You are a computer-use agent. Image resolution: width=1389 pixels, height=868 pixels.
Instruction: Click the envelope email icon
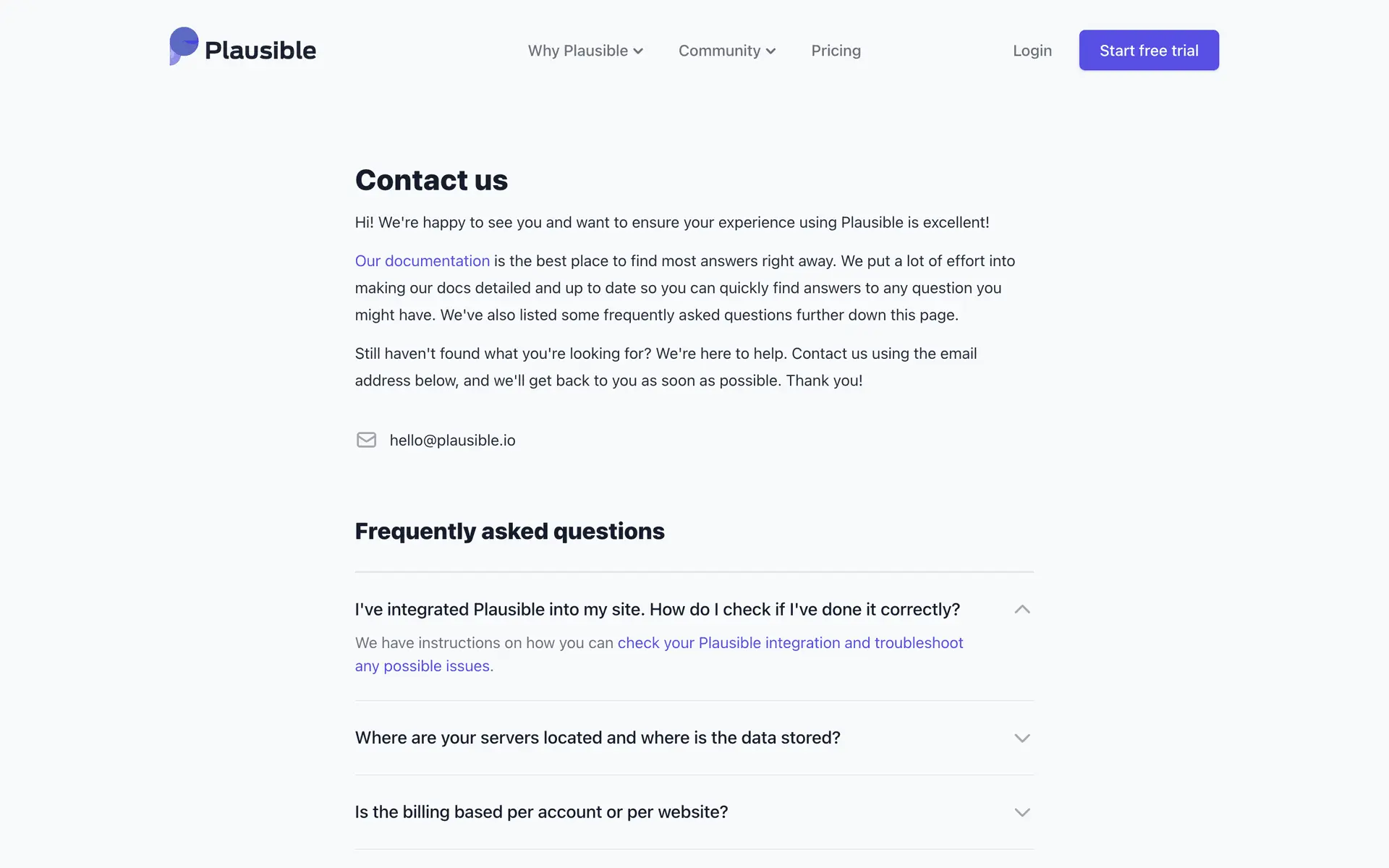(366, 440)
